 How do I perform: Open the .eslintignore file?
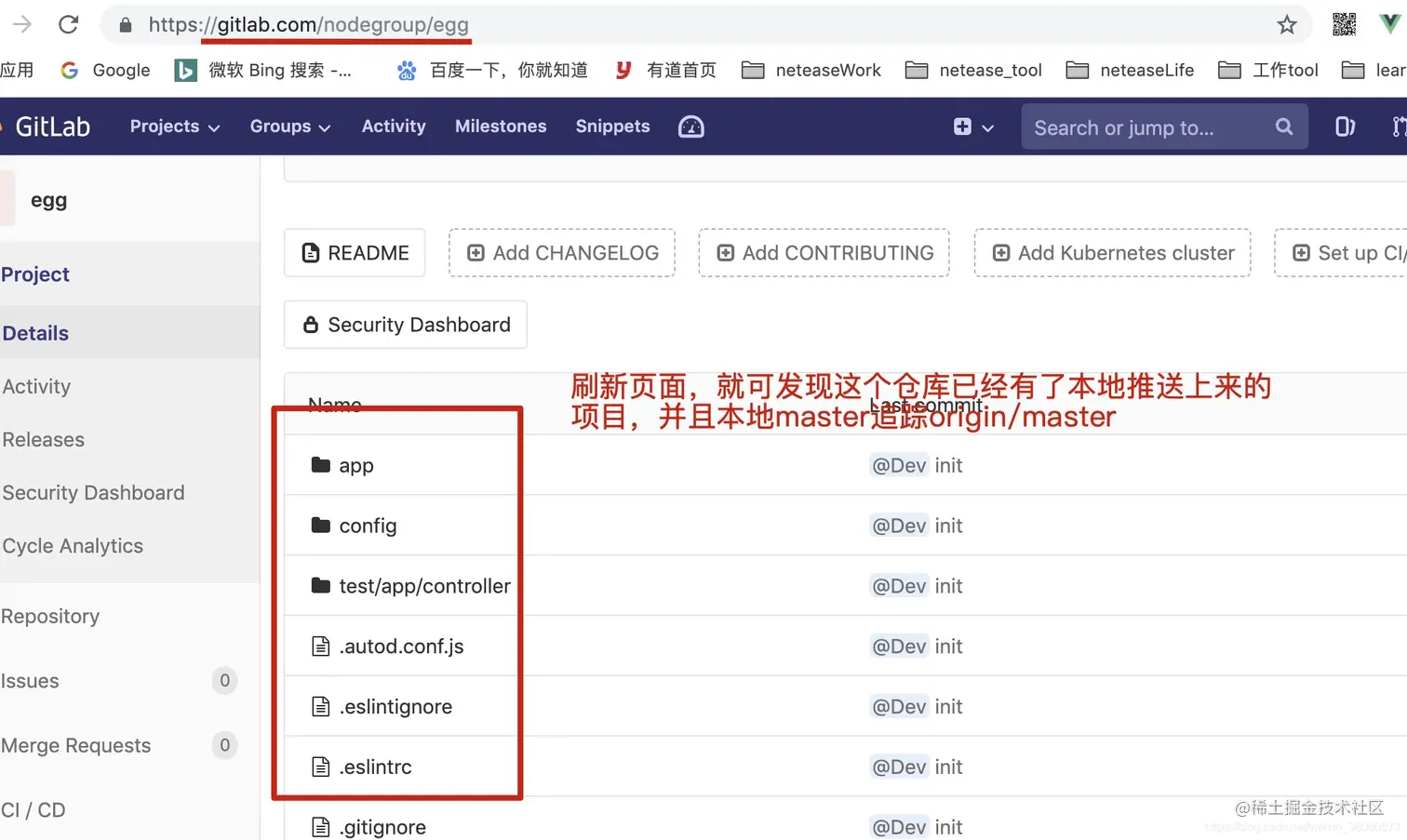click(395, 707)
